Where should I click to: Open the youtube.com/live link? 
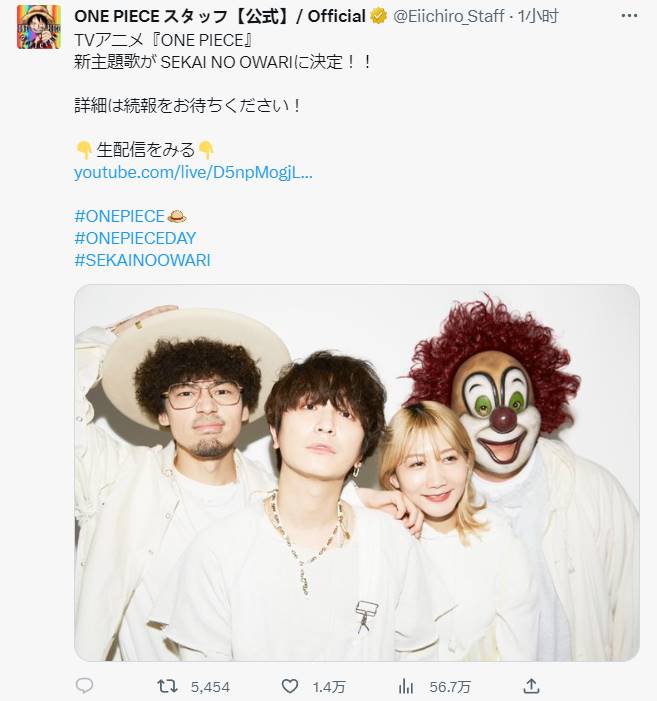[x=193, y=172]
